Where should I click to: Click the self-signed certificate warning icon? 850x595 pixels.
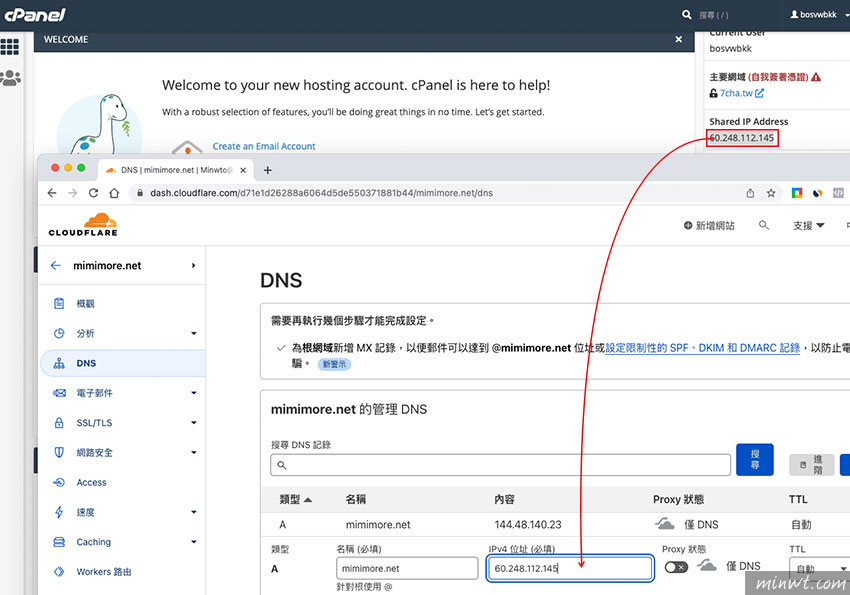(816, 77)
